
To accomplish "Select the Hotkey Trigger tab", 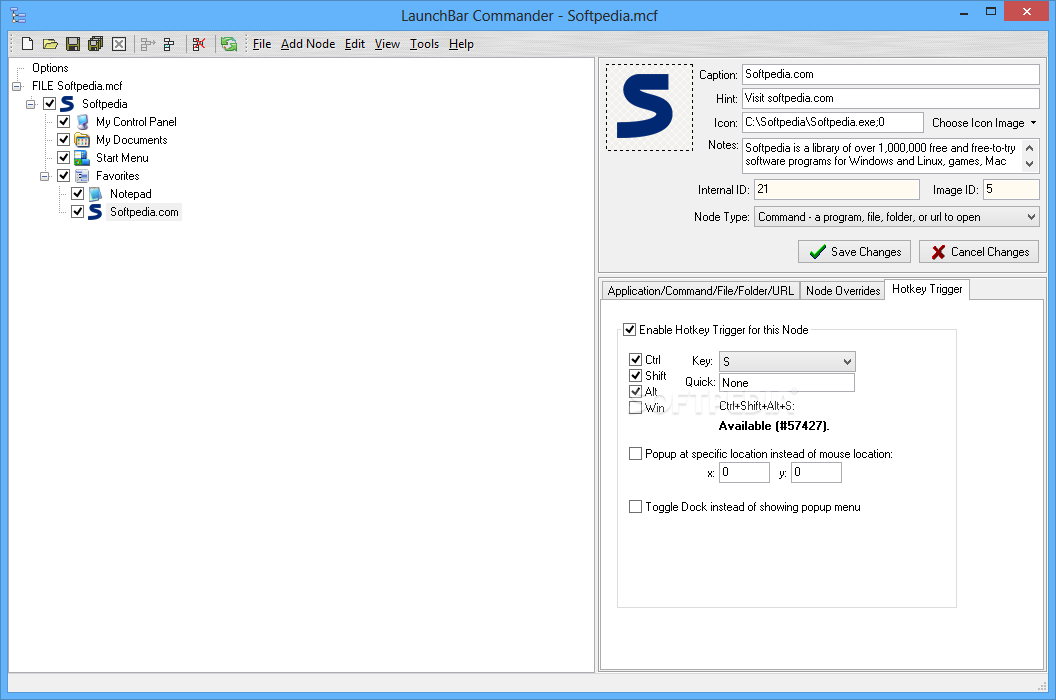I will click(927, 289).
